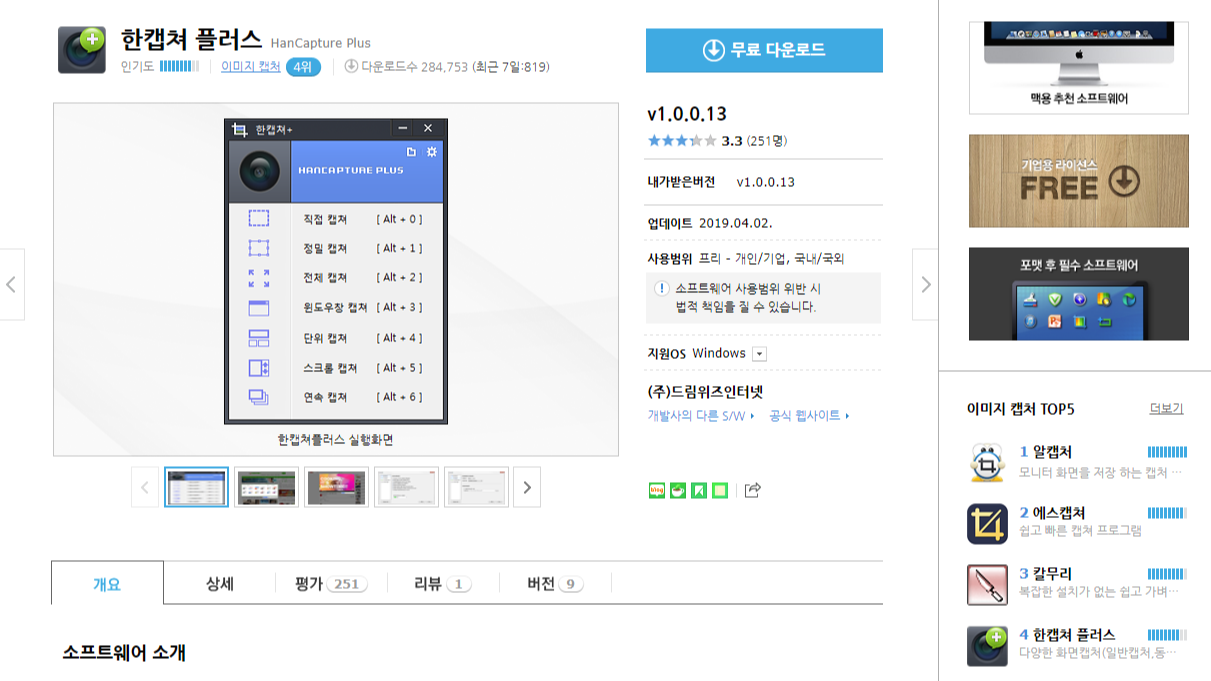
Task: Select the fifth screenshot thumbnail
Action: [x=476, y=487]
